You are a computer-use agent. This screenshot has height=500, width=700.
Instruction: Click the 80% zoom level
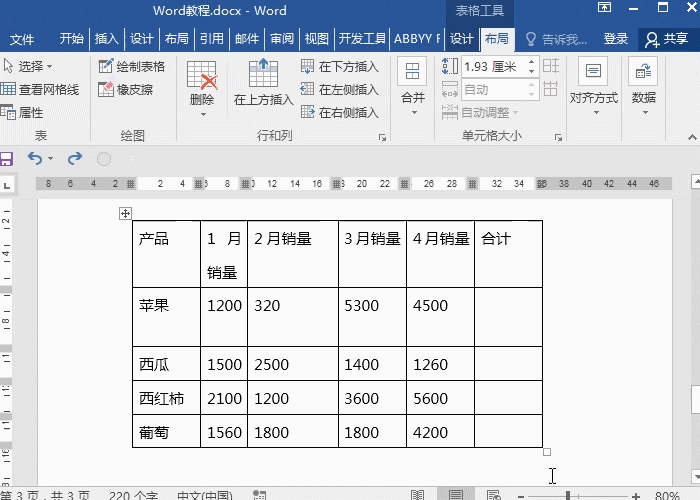tap(667, 495)
